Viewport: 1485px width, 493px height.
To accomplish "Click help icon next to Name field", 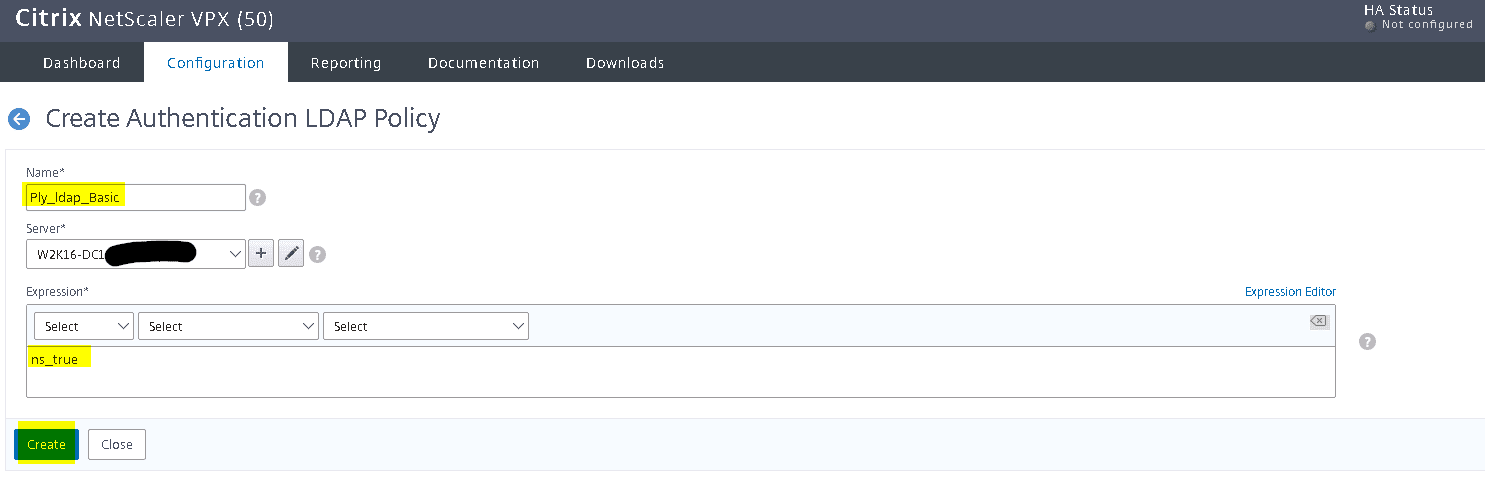I will [x=257, y=198].
